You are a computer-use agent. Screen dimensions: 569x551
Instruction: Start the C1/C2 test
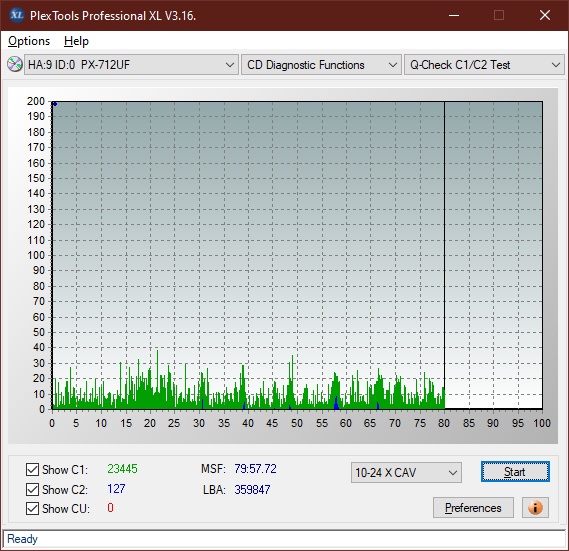click(x=515, y=472)
